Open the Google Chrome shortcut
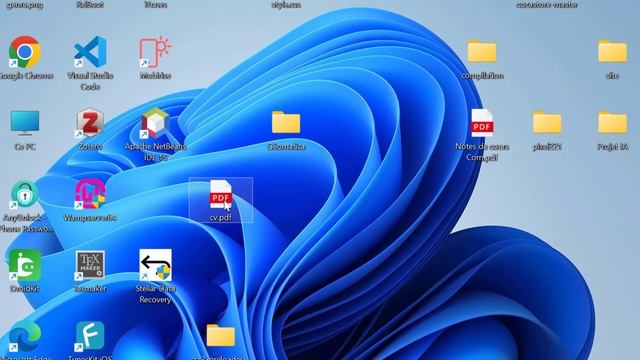640x360 pixels. point(25,52)
